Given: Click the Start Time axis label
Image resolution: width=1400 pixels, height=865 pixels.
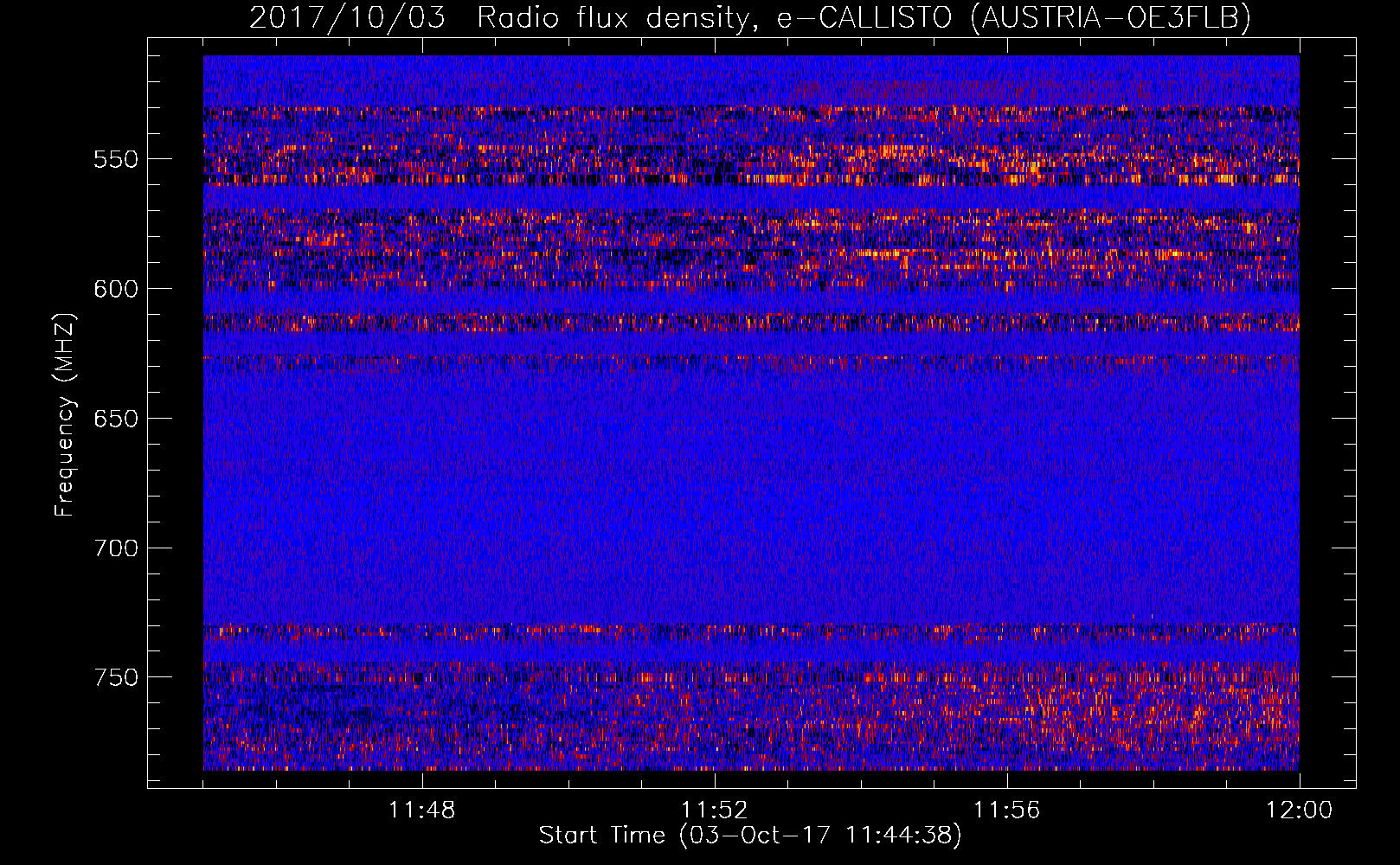Looking at the screenshot, I should click(x=750, y=836).
